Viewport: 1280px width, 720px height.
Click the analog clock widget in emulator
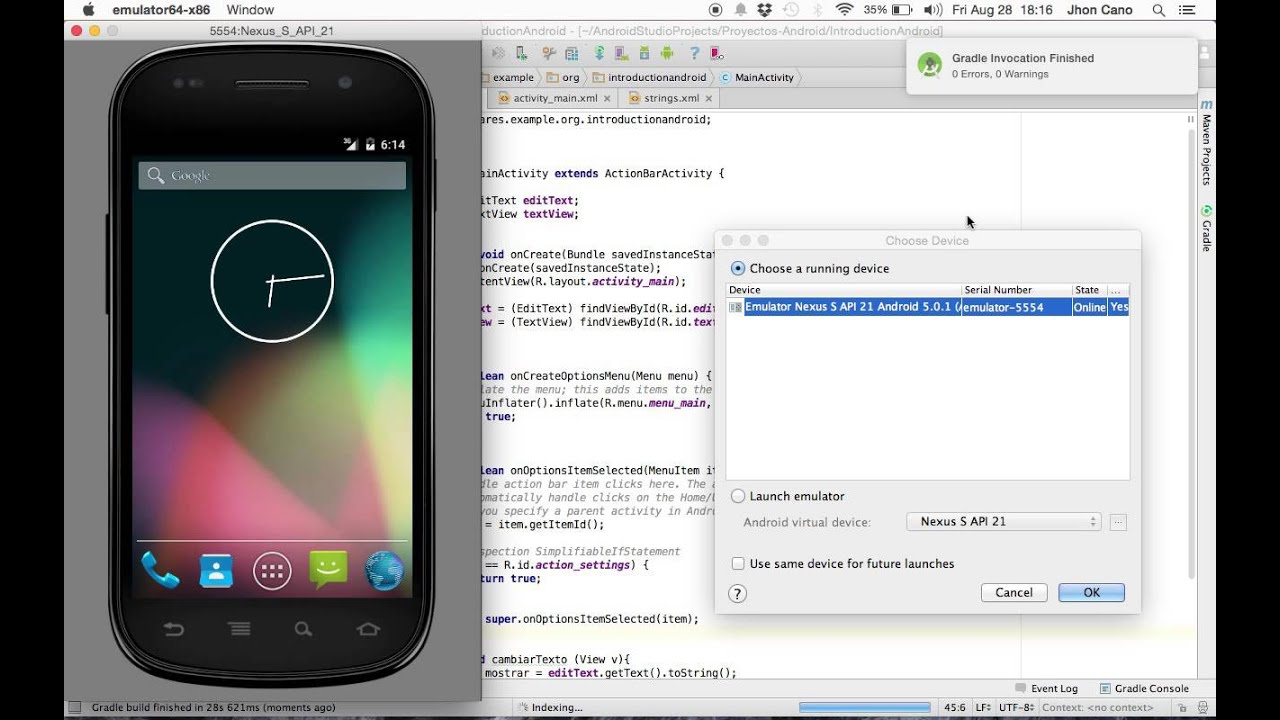[272, 281]
